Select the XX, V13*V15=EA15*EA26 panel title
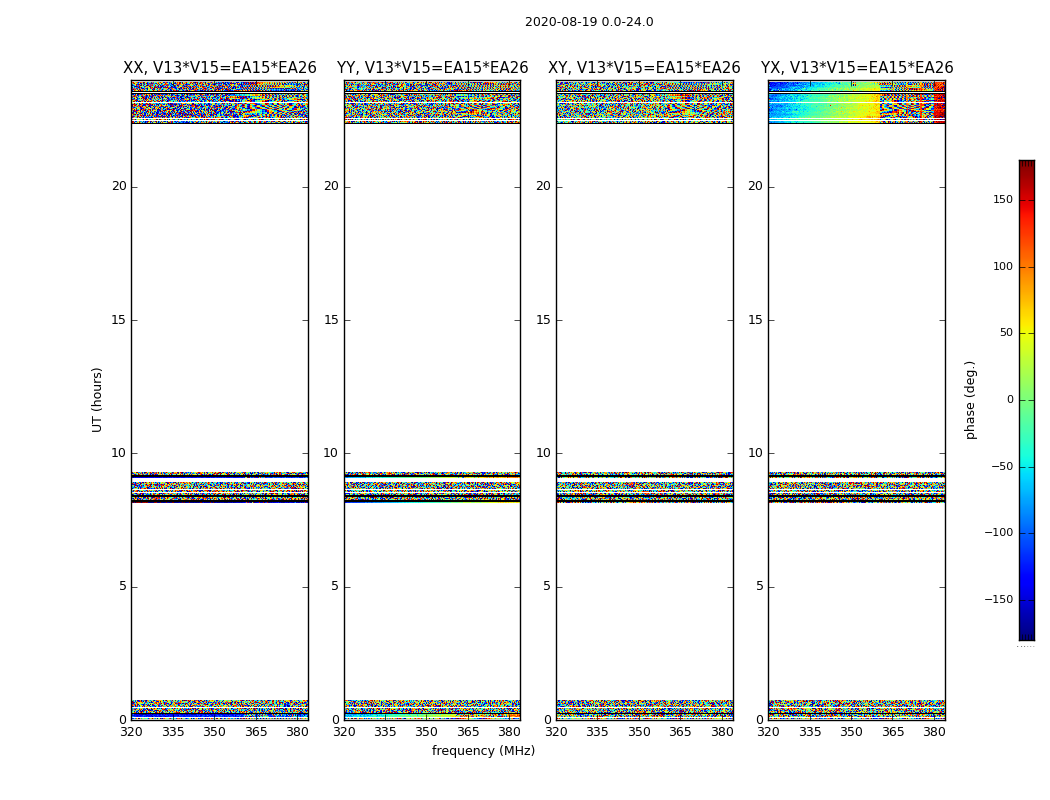The height and width of the screenshot is (800, 1050). click(220, 68)
